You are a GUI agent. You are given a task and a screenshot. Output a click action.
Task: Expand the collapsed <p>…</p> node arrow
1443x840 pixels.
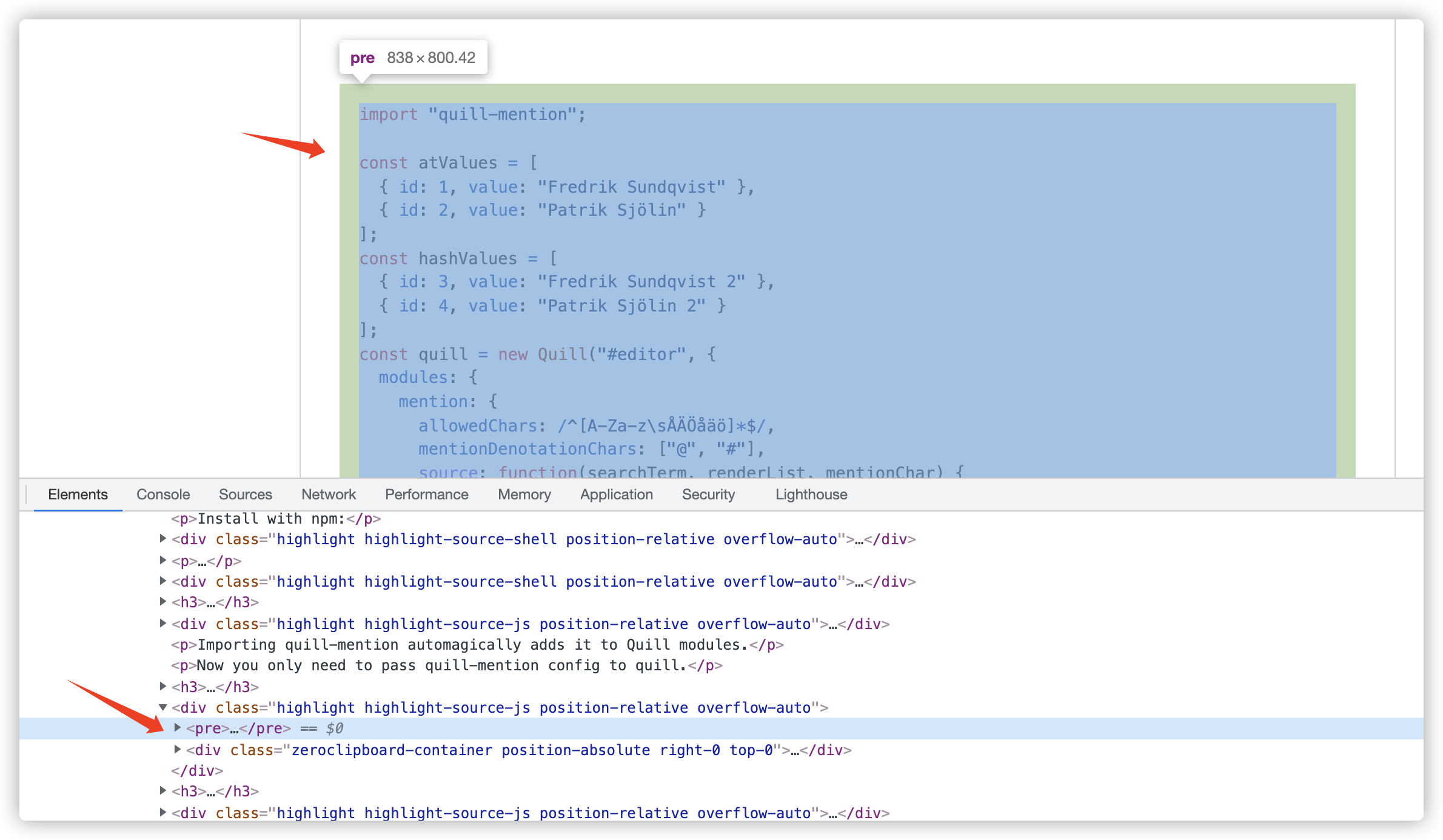162,560
